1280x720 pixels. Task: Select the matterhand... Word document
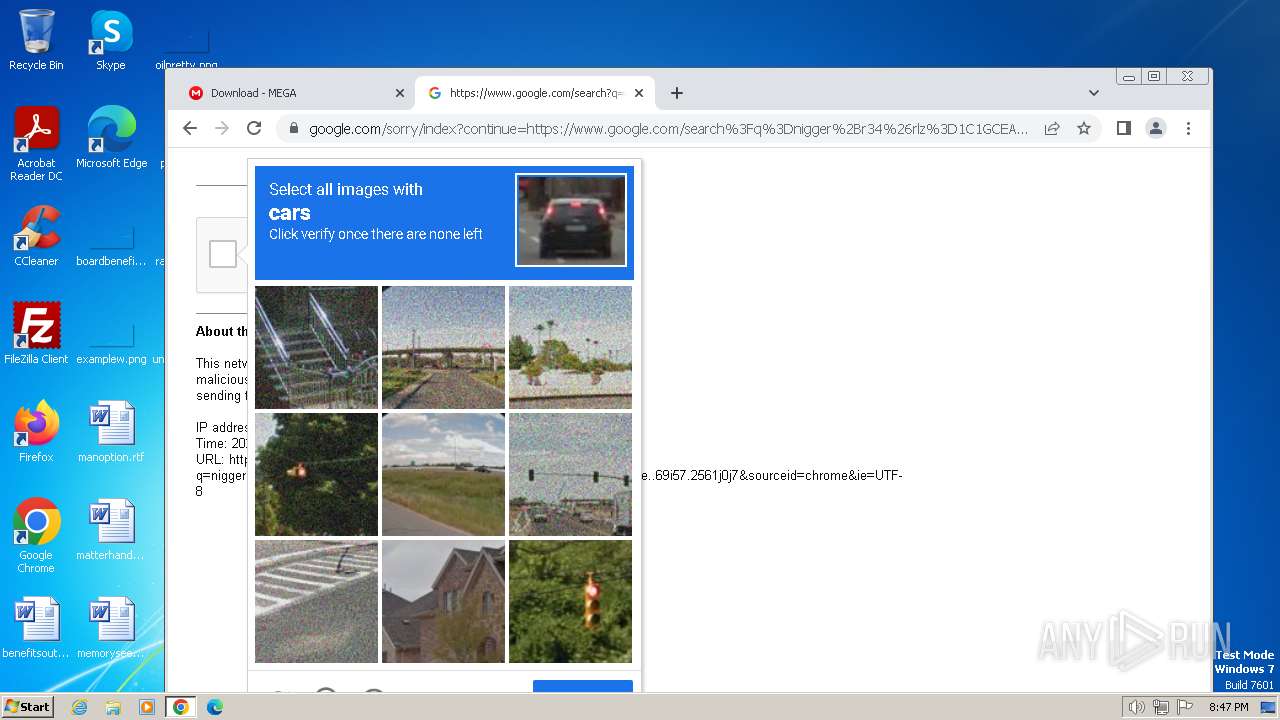pyautogui.click(x=111, y=530)
